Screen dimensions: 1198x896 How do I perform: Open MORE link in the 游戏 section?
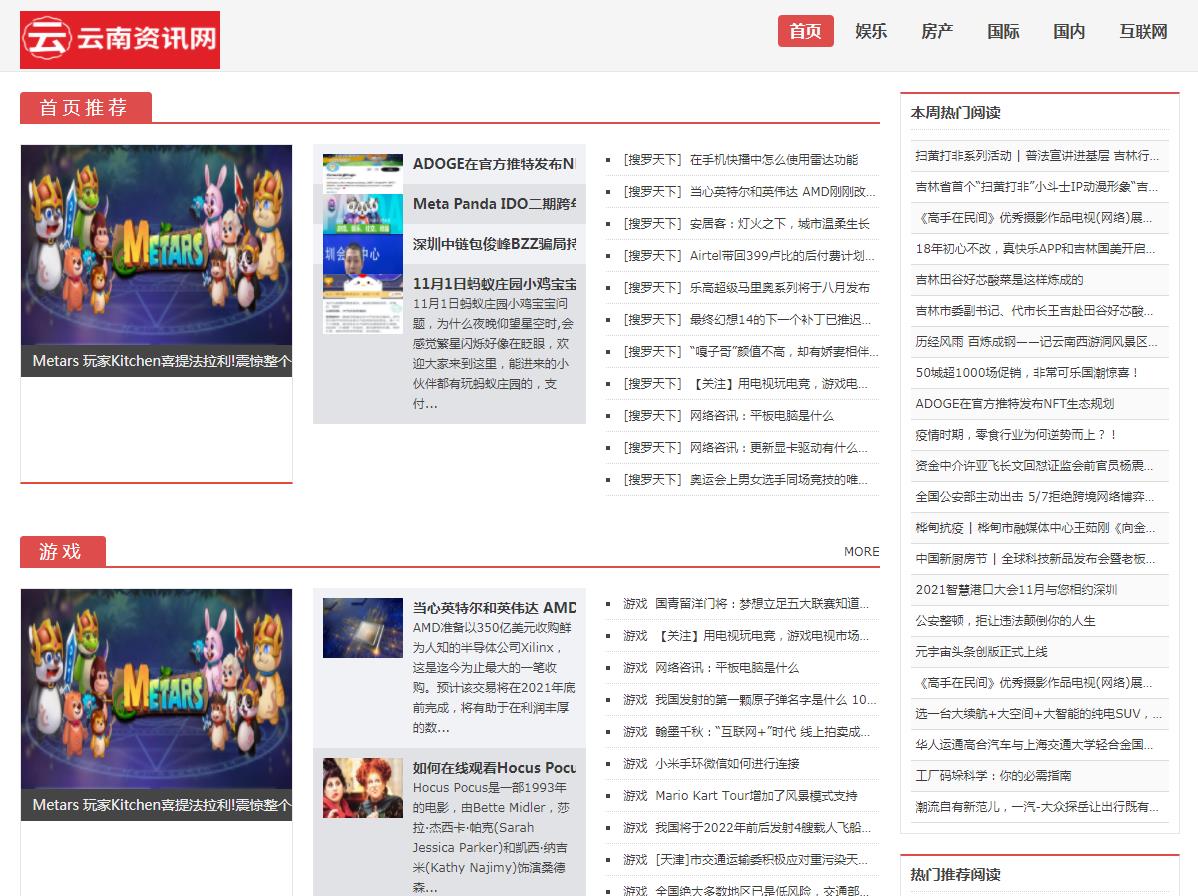pyautogui.click(x=861, y=552)
